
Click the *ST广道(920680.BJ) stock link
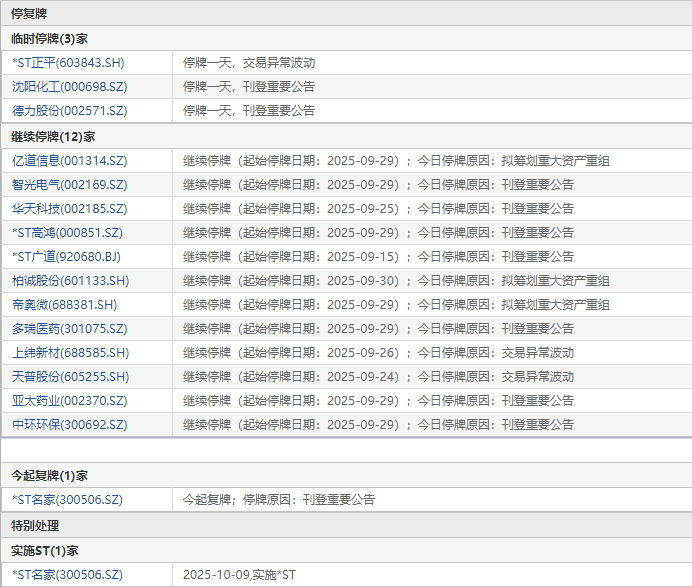coord(67,257)
